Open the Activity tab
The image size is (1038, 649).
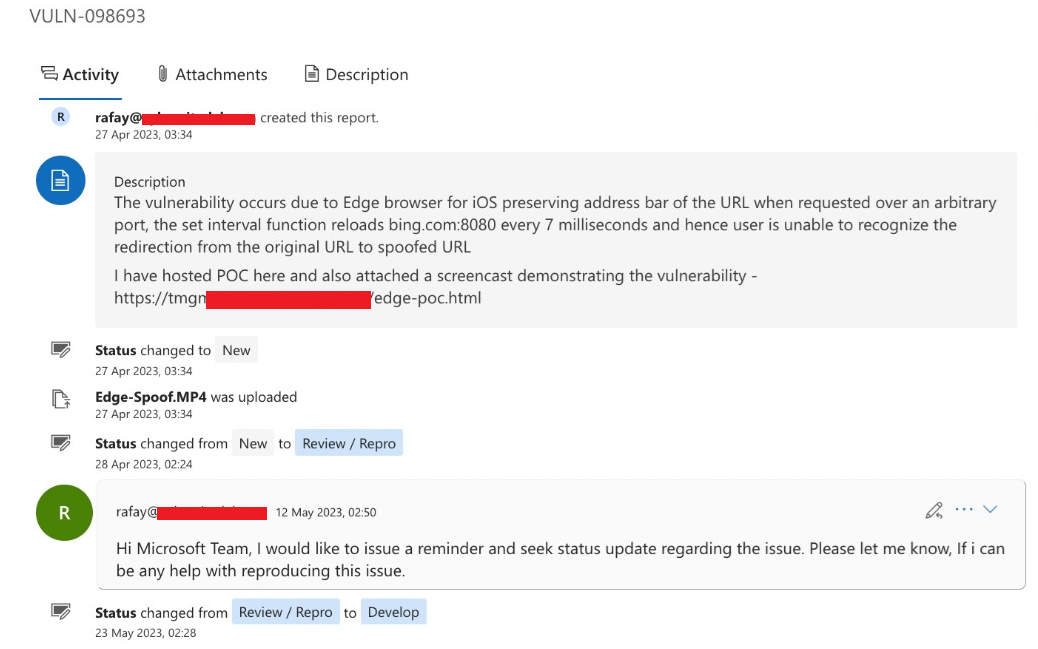click(x=80, y=75)
